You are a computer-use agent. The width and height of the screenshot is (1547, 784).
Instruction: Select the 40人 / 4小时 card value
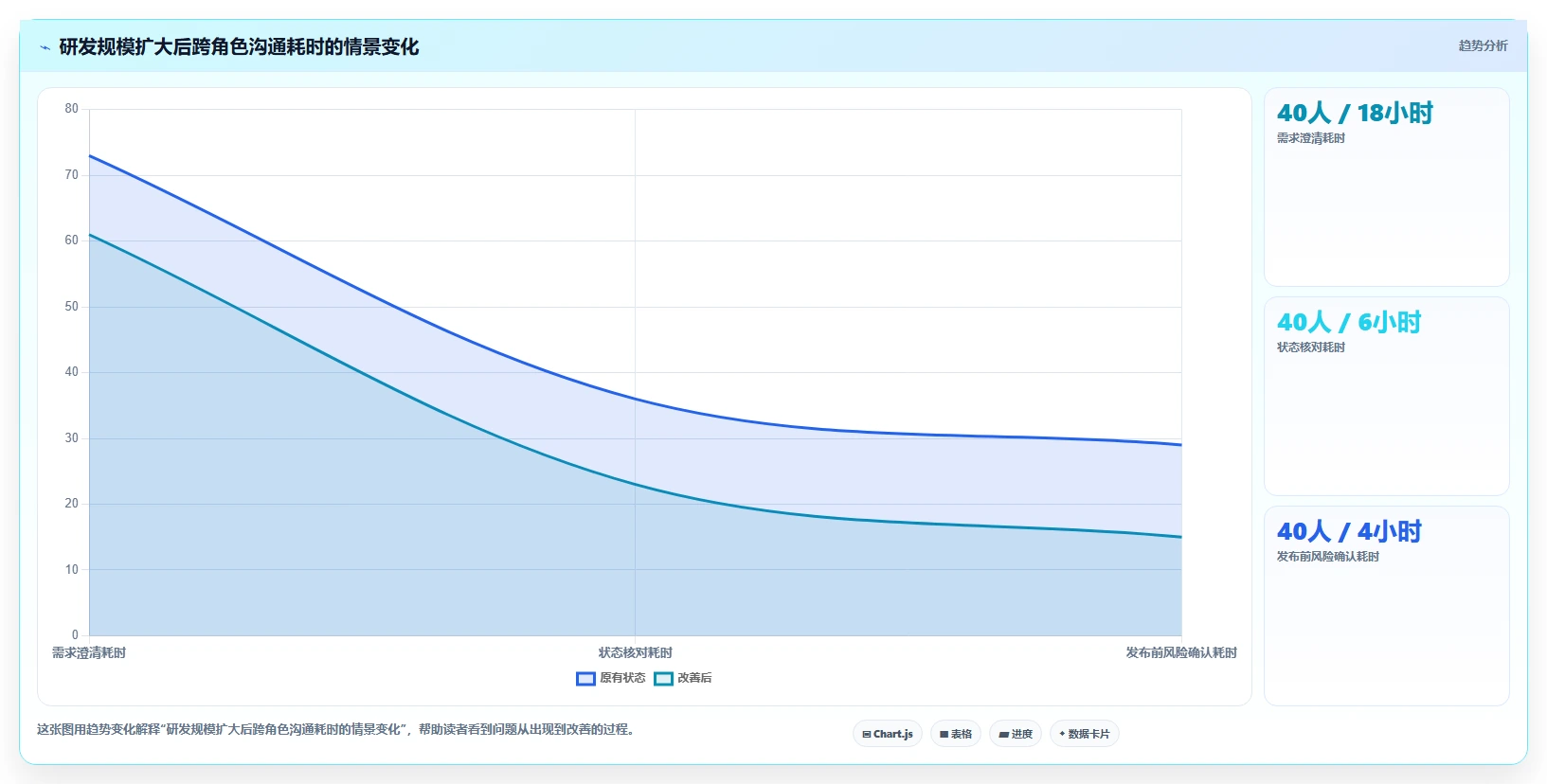[x=1349, y=532]
